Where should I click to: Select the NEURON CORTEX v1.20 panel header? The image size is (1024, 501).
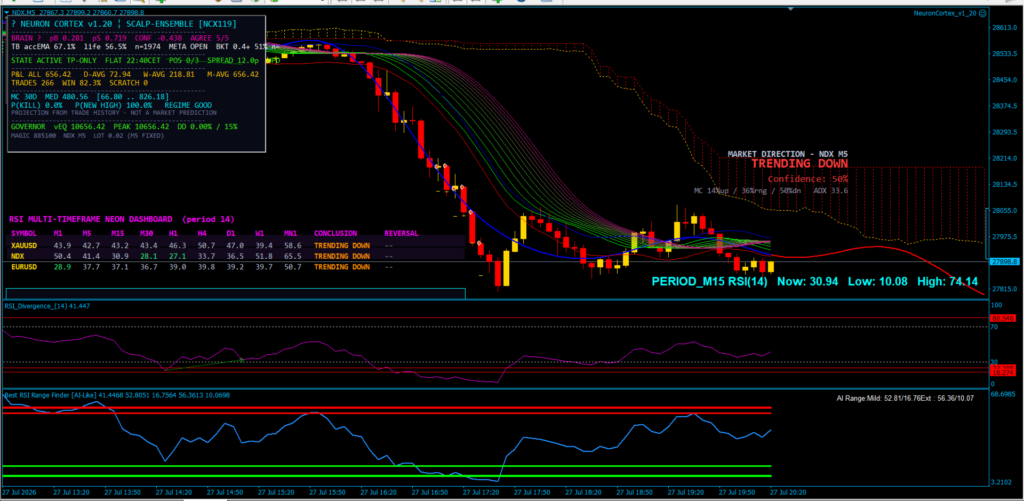click(124, 24)
